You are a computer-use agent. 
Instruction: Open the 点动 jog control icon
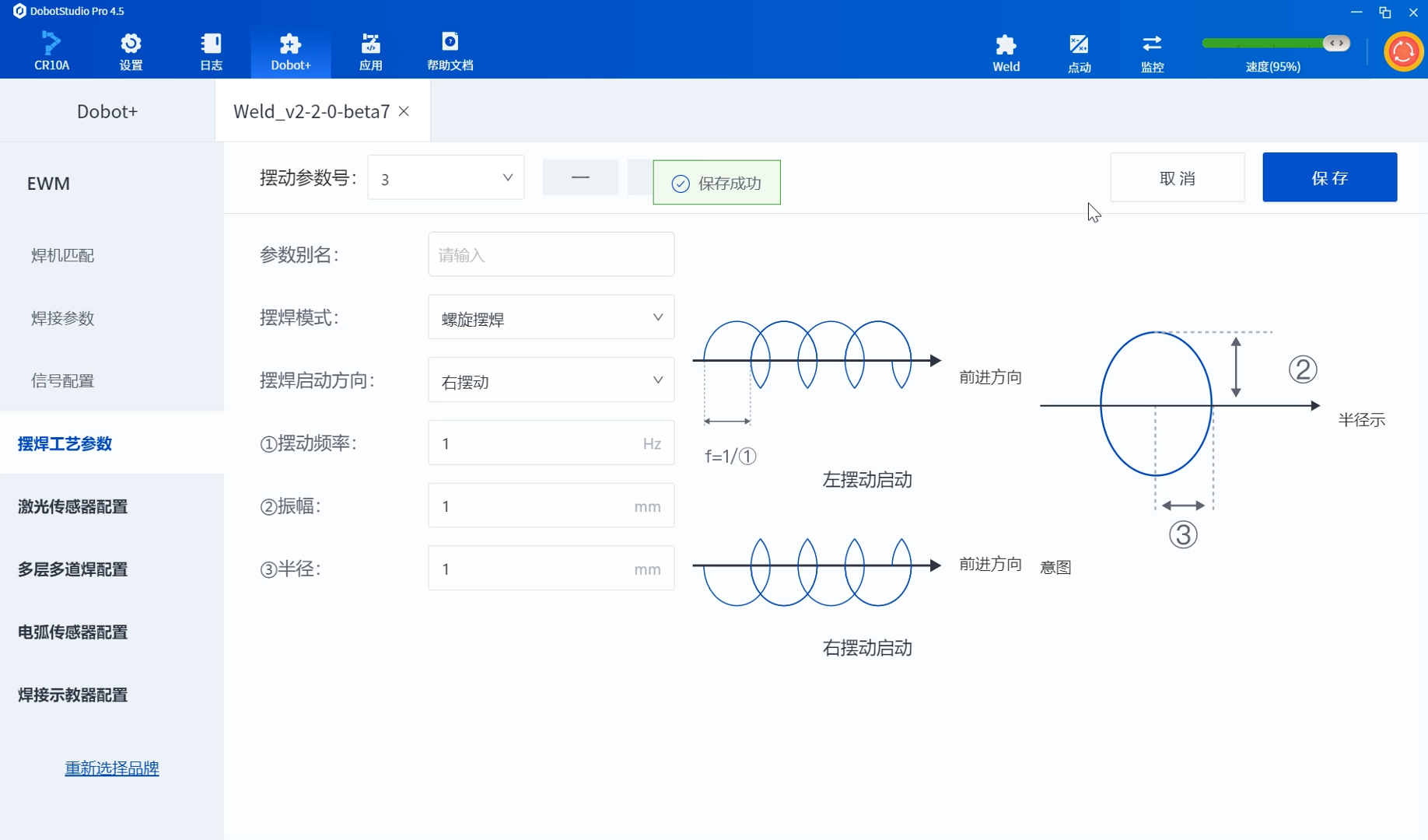pos(1079,53)
